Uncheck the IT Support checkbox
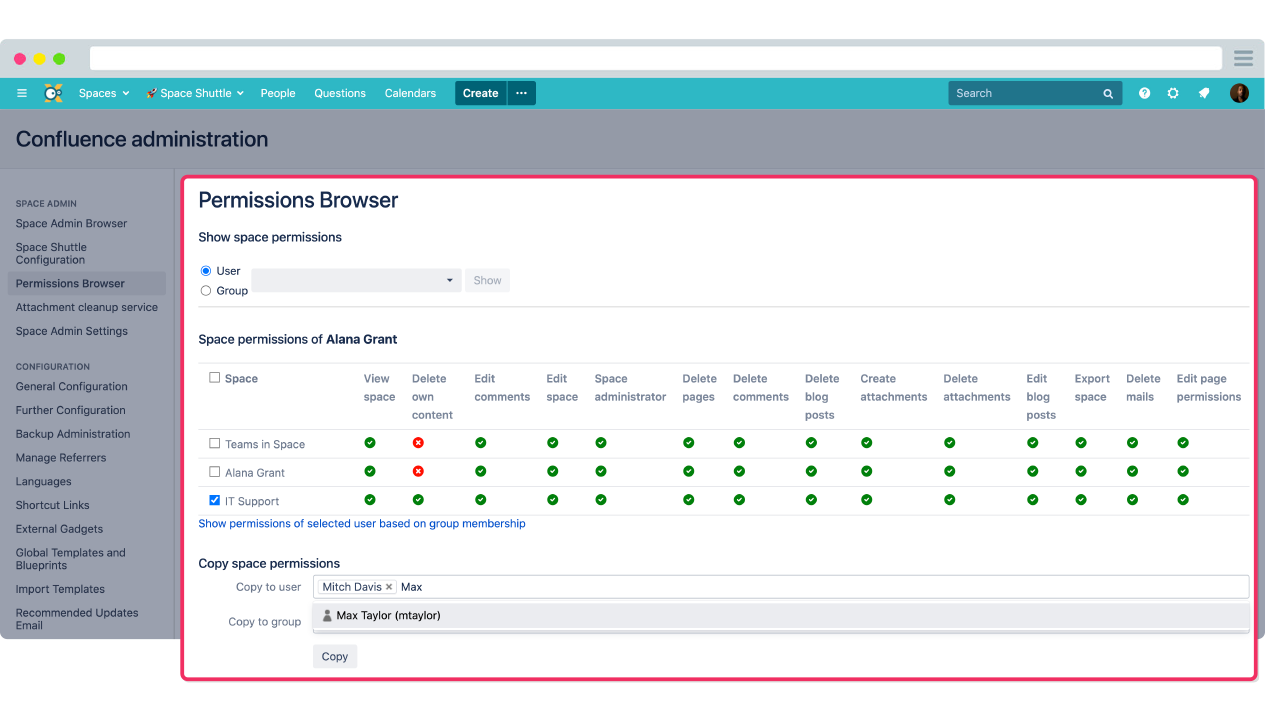This screenshot has height=720, width=1265. tap(215, 500)
